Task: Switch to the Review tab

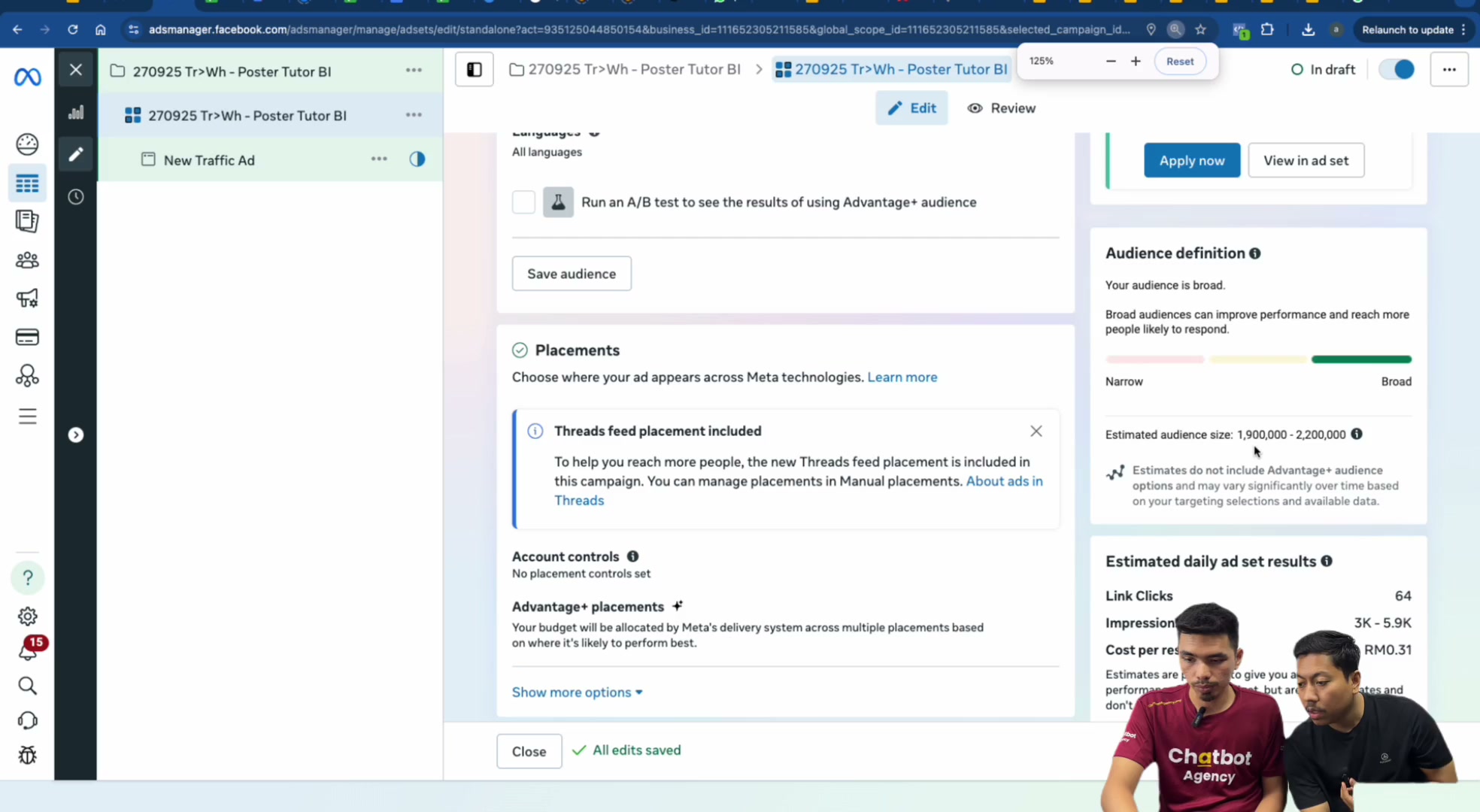Action: tap(1002, 108)
